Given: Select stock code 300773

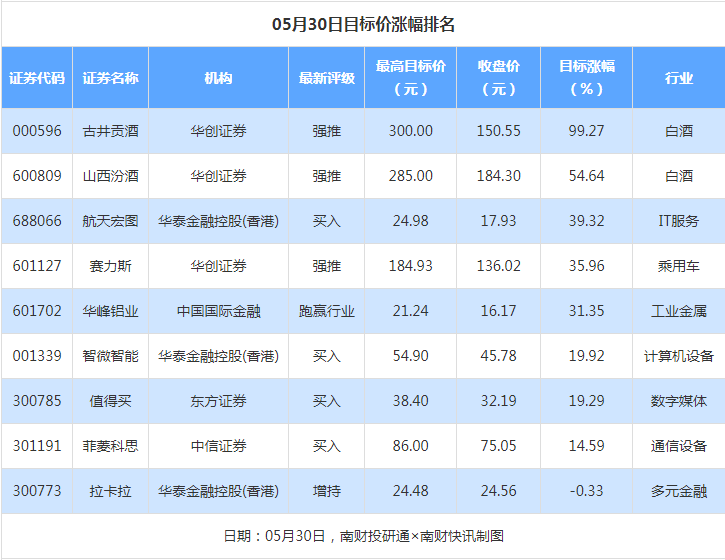Looking at the screenshot, I should (x=37, y=491).
